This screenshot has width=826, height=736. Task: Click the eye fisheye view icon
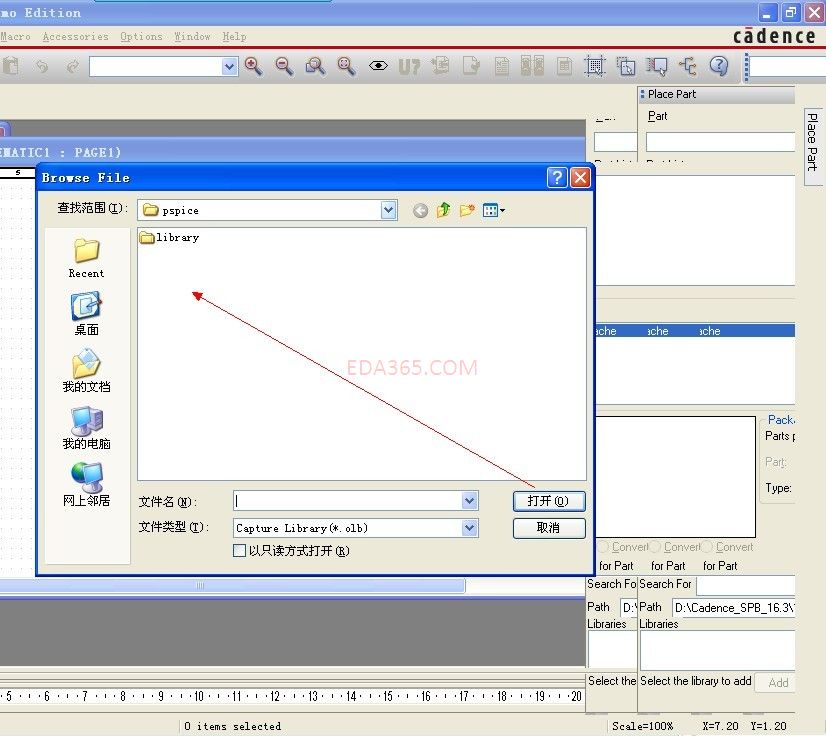point(378,66)
